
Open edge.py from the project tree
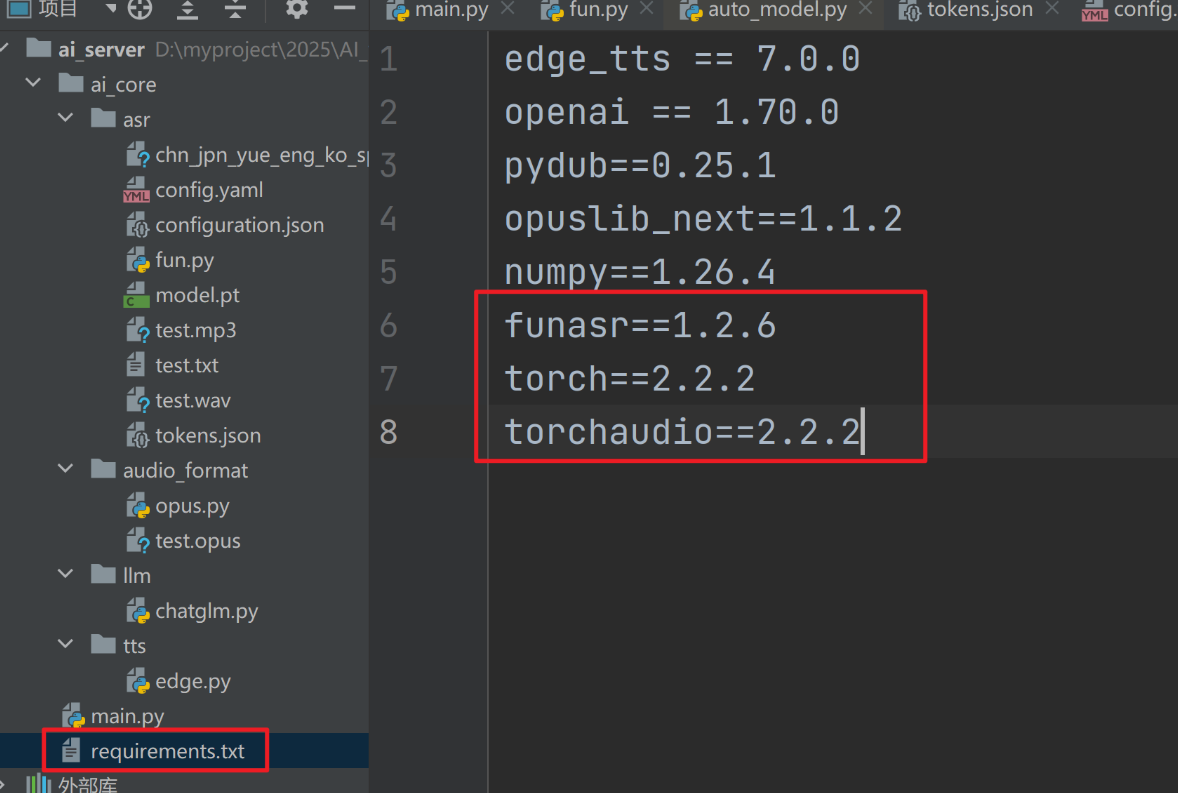tap(193, 681)
